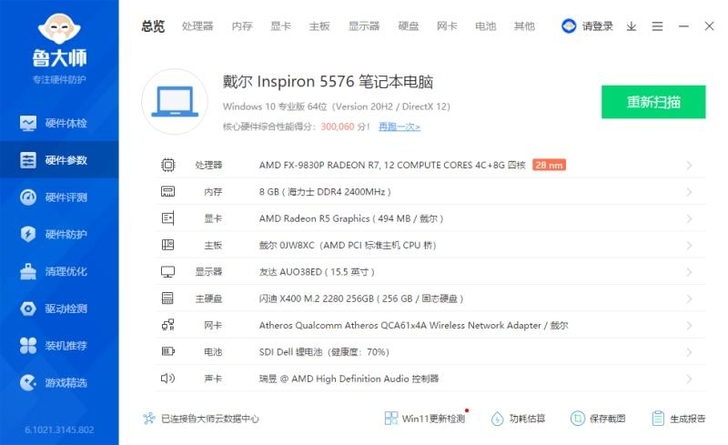
Task: Click the AMD FX-9830P processor text
Action: [392, 165]
